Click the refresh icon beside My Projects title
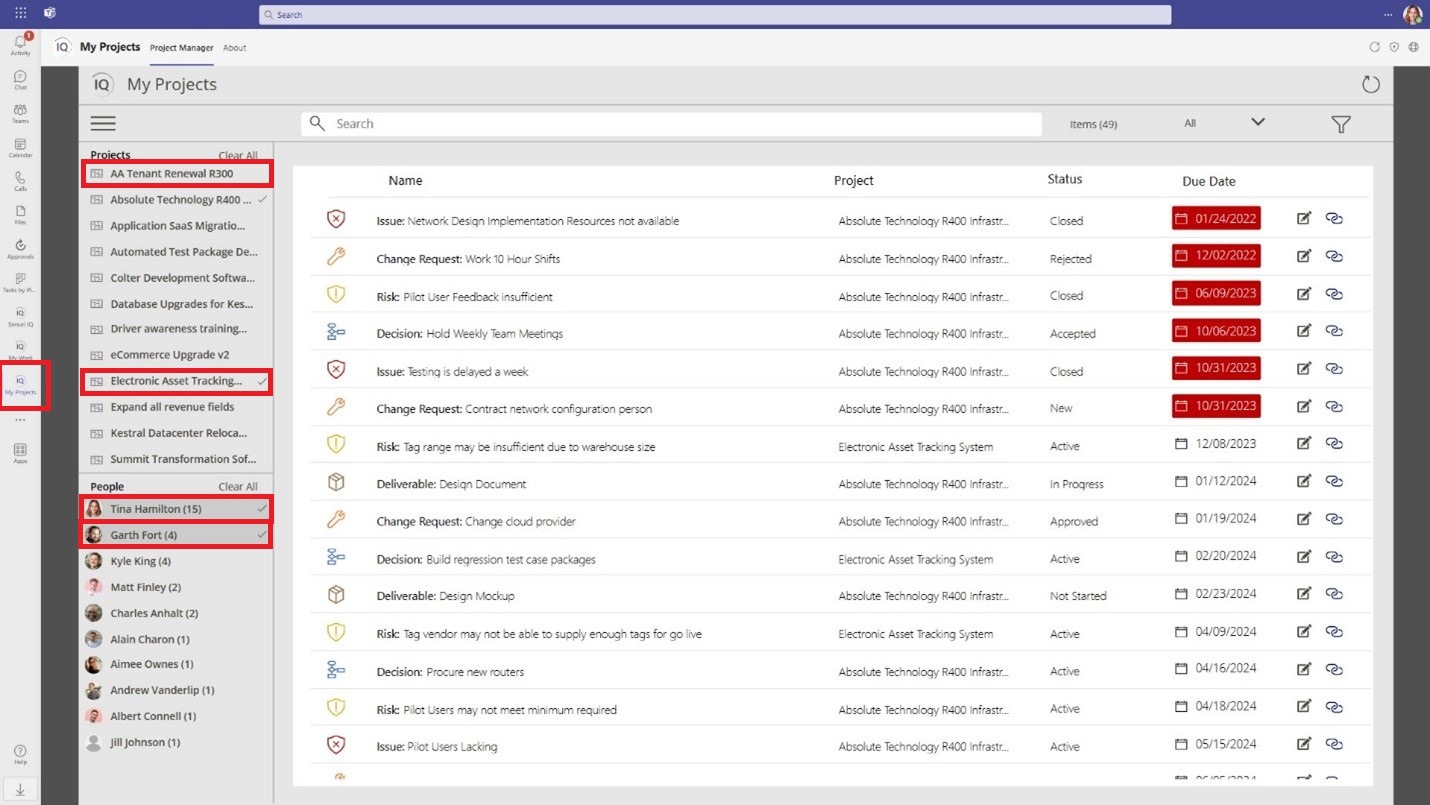The image size is (1430, 805). (x=1370, y=85)
